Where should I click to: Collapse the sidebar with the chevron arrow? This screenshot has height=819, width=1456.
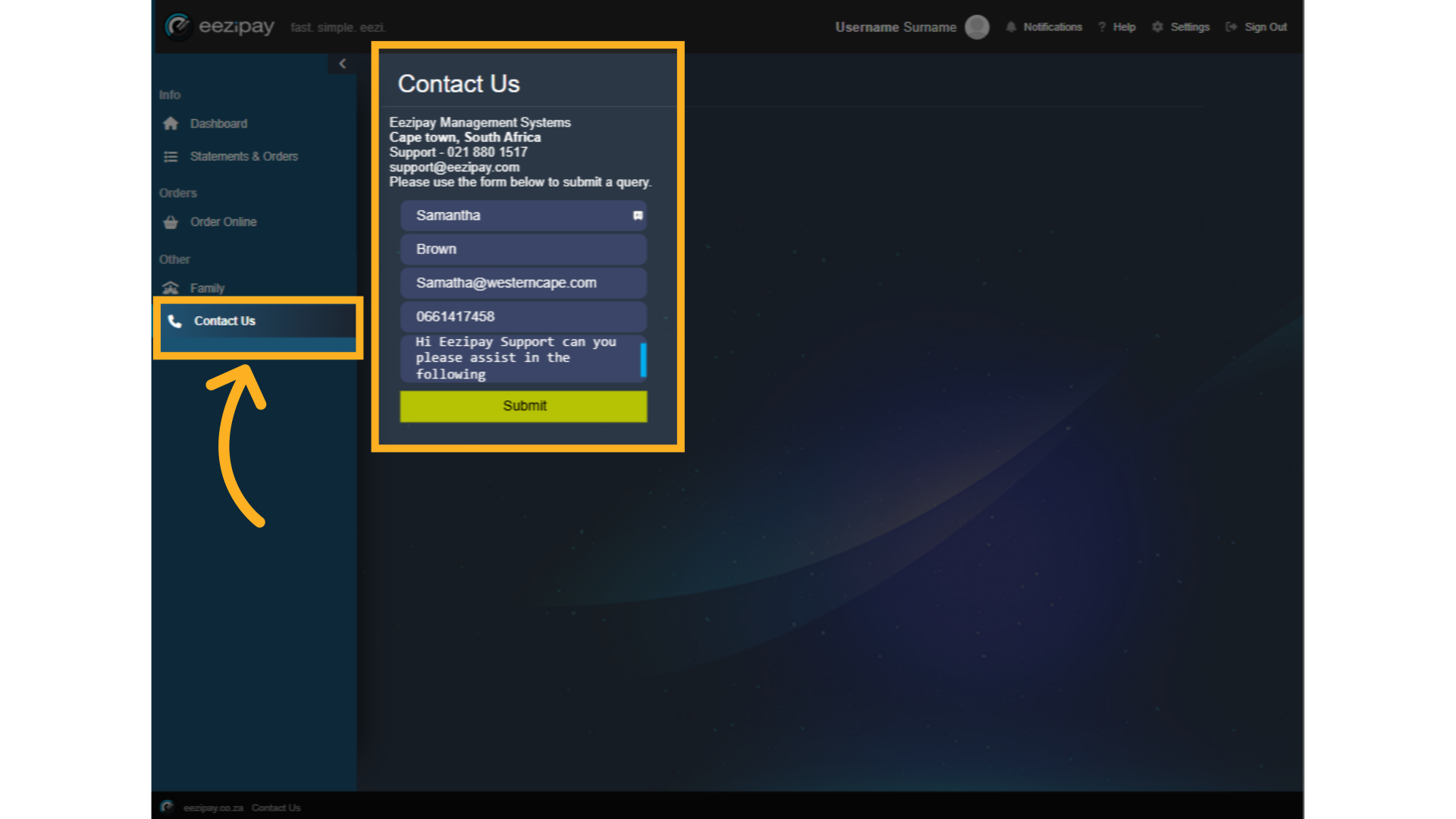(342, 64)
